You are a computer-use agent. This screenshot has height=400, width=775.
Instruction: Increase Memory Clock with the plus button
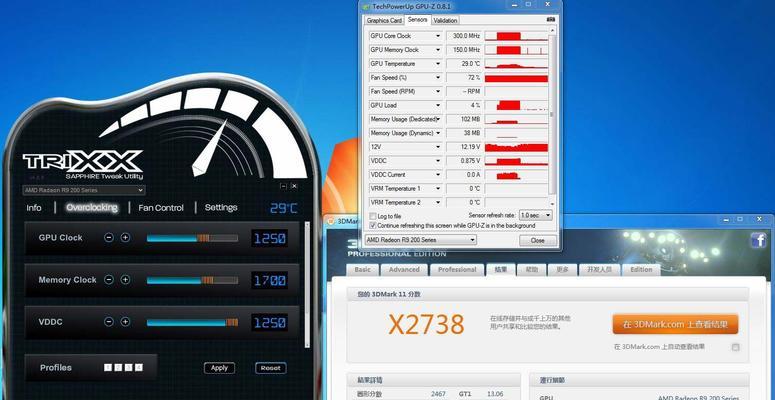point(126,279)
